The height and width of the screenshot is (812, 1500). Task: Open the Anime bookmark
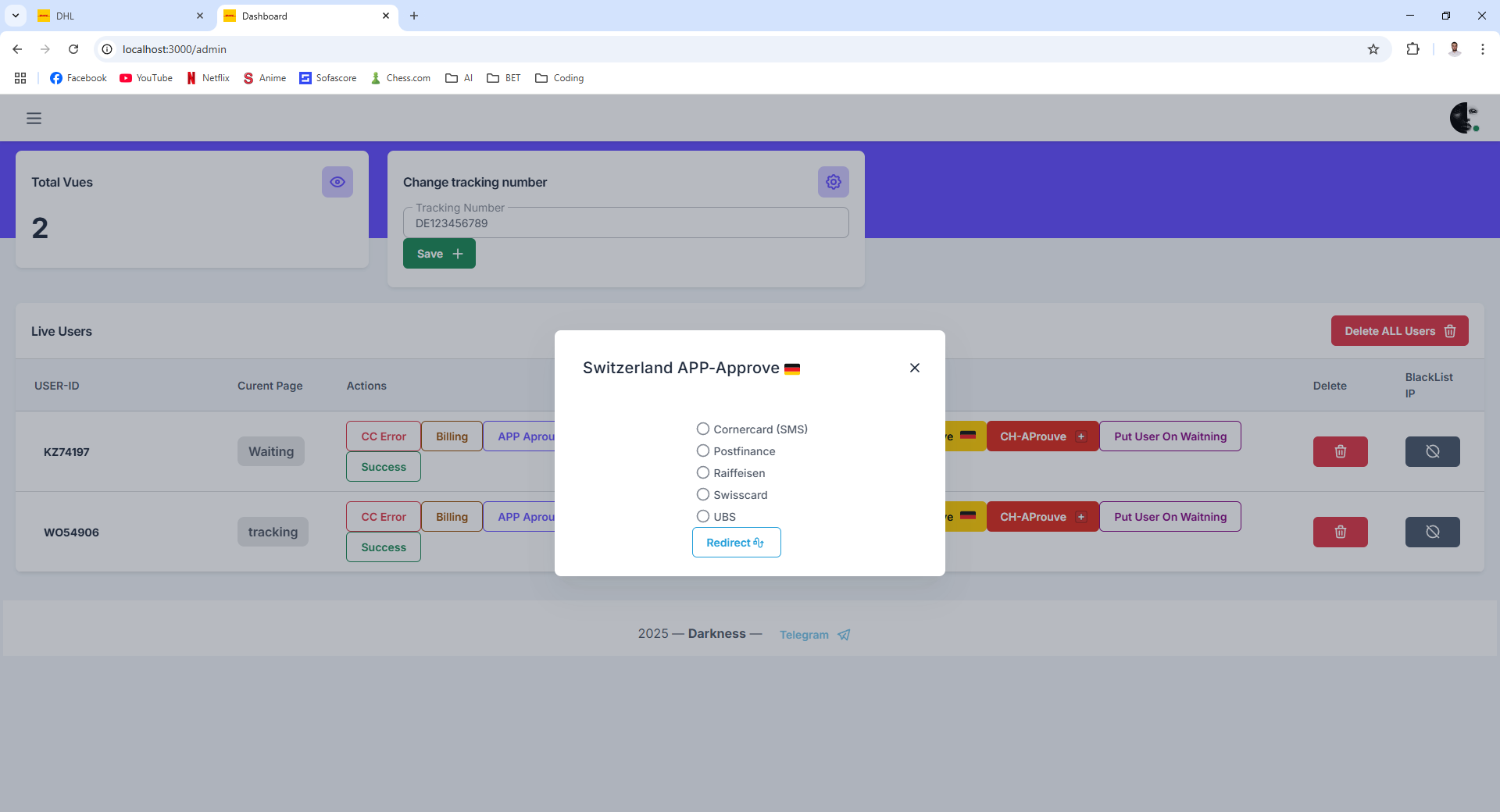(x=264, y=78)
